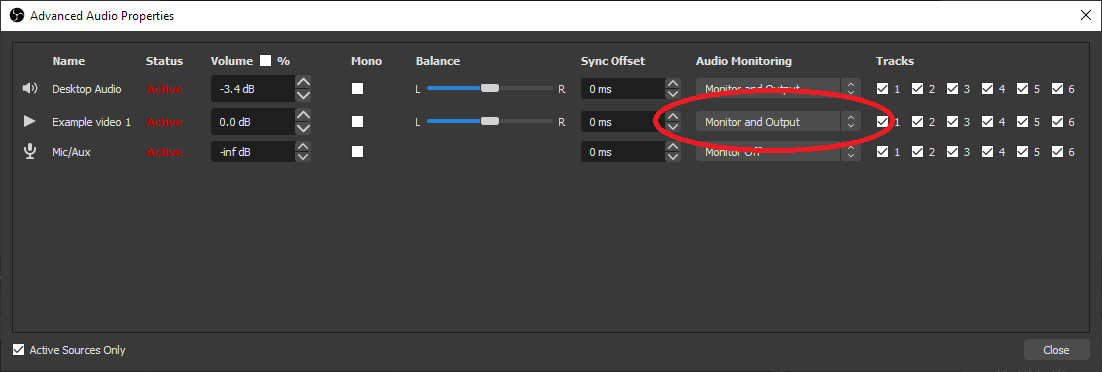Viewport: 1102px width, 372px height.
Task: Click the Desktop Audio speaker icon
Action: click(x=30, y=89)
